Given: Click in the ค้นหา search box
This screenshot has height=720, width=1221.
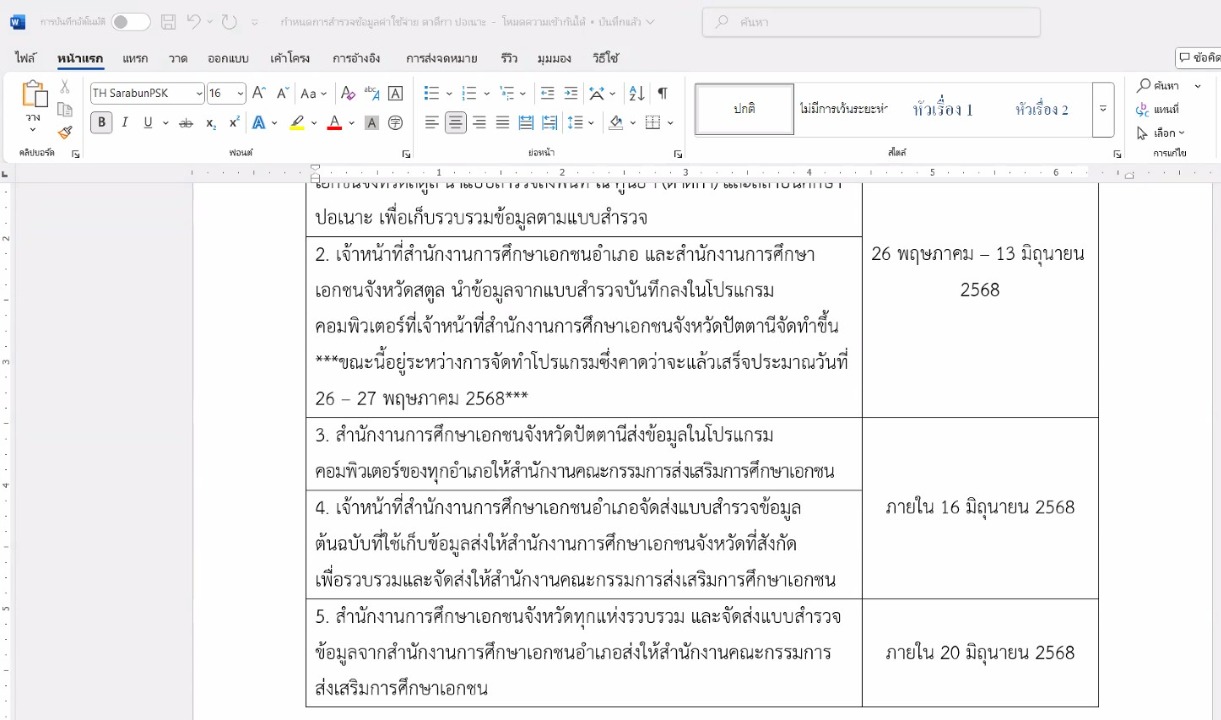Looking at the screenshot, I should click(871, 22).
